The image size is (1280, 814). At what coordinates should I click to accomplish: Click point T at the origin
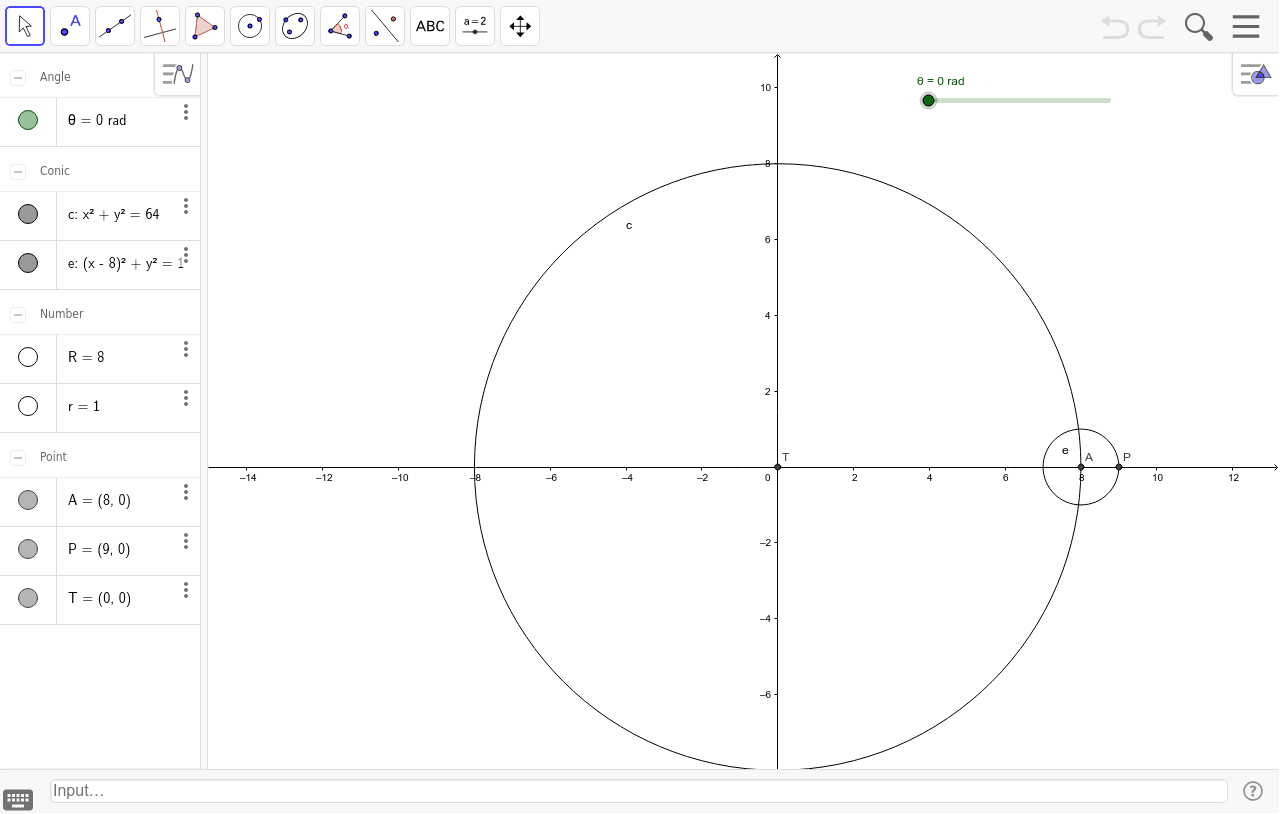coord(778,467)
